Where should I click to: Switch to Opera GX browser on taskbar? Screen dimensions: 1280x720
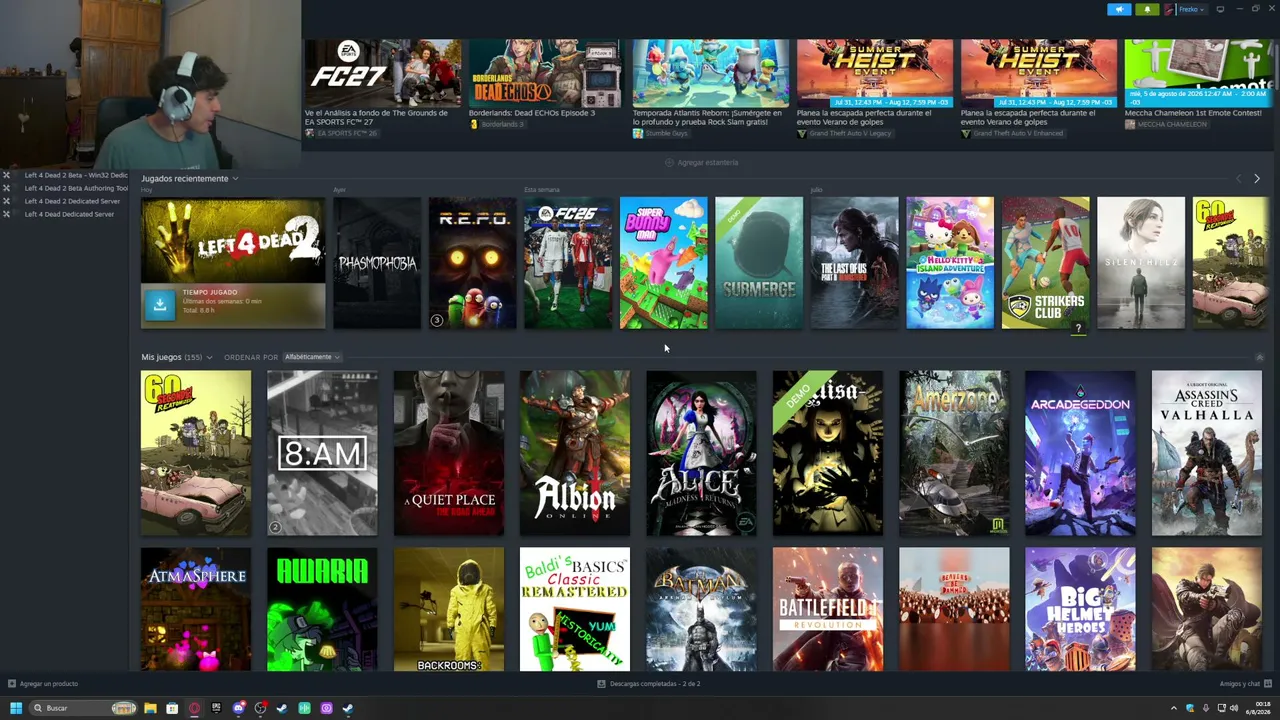[x=194, y=708]
